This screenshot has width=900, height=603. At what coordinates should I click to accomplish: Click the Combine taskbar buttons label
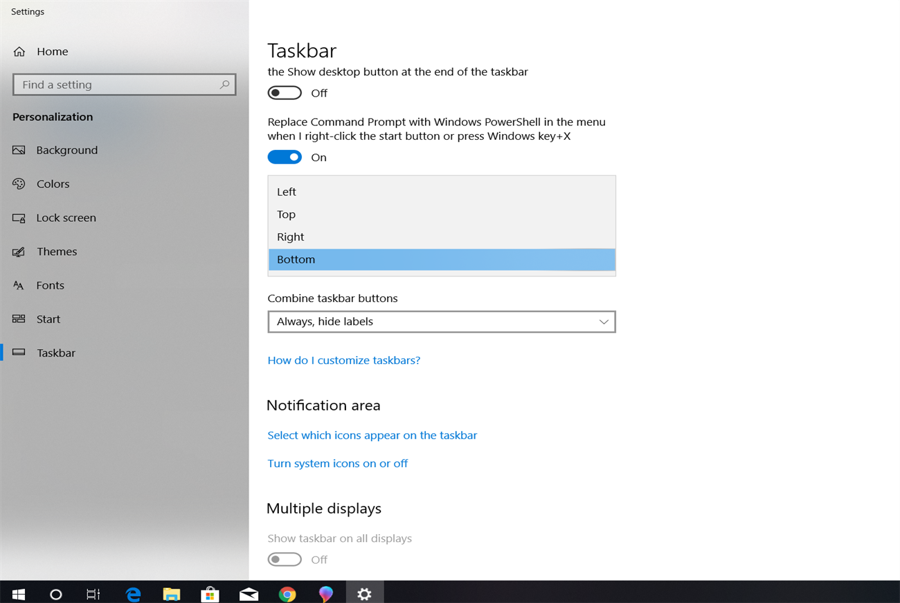tap(332, 298)
